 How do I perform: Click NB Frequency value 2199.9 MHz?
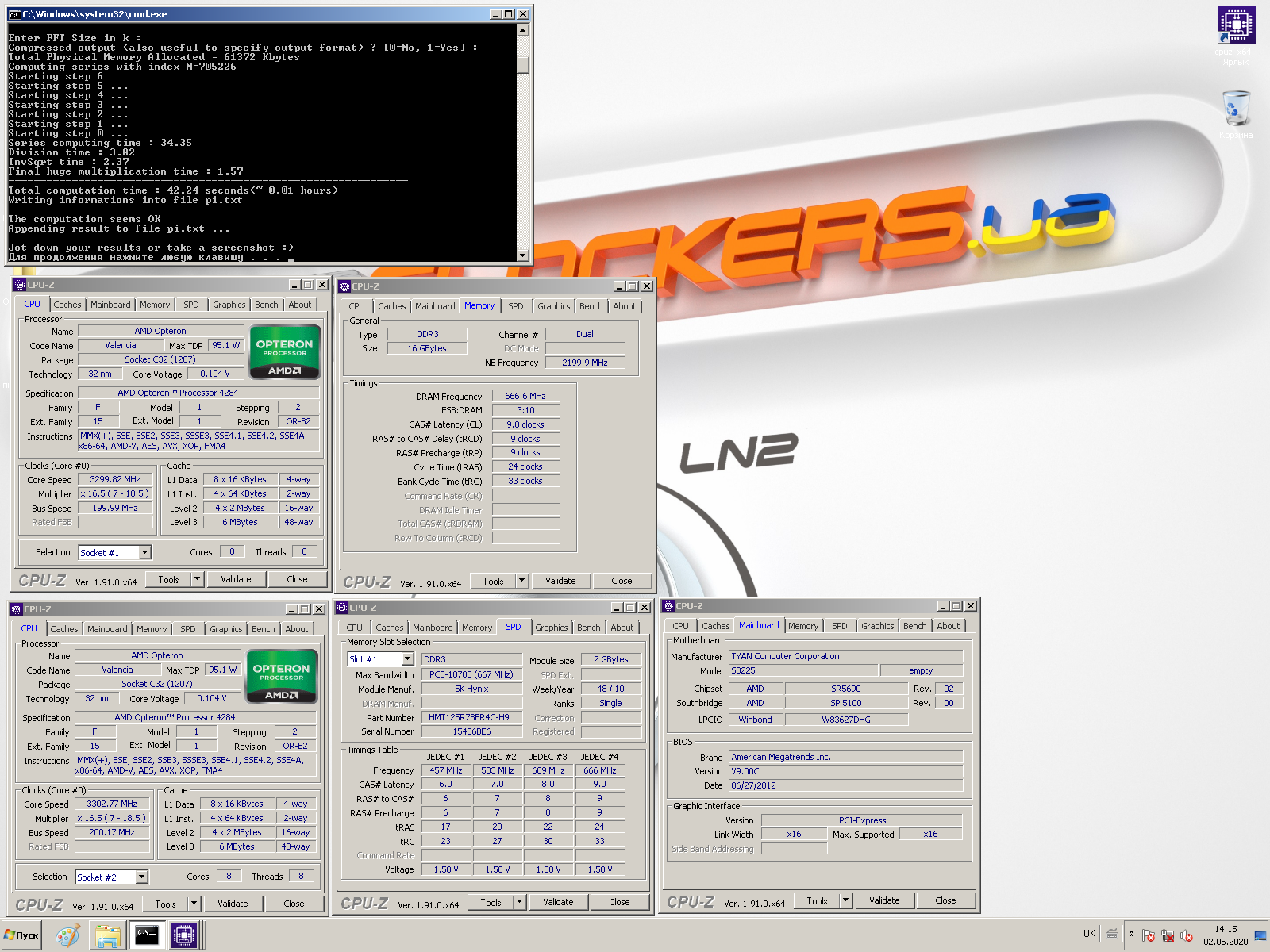(x=585, y=363)
